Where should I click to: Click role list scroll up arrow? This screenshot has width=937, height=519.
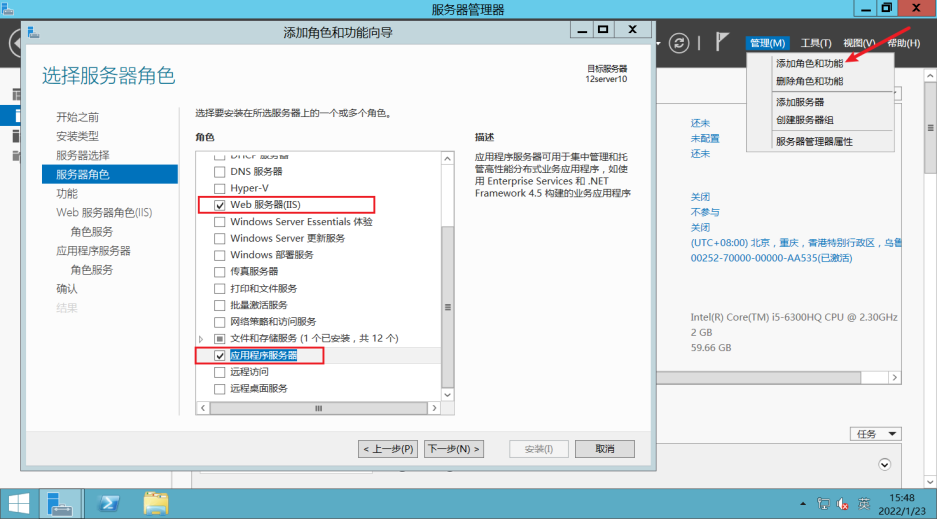pyautogui.click(x=447, y=158)
